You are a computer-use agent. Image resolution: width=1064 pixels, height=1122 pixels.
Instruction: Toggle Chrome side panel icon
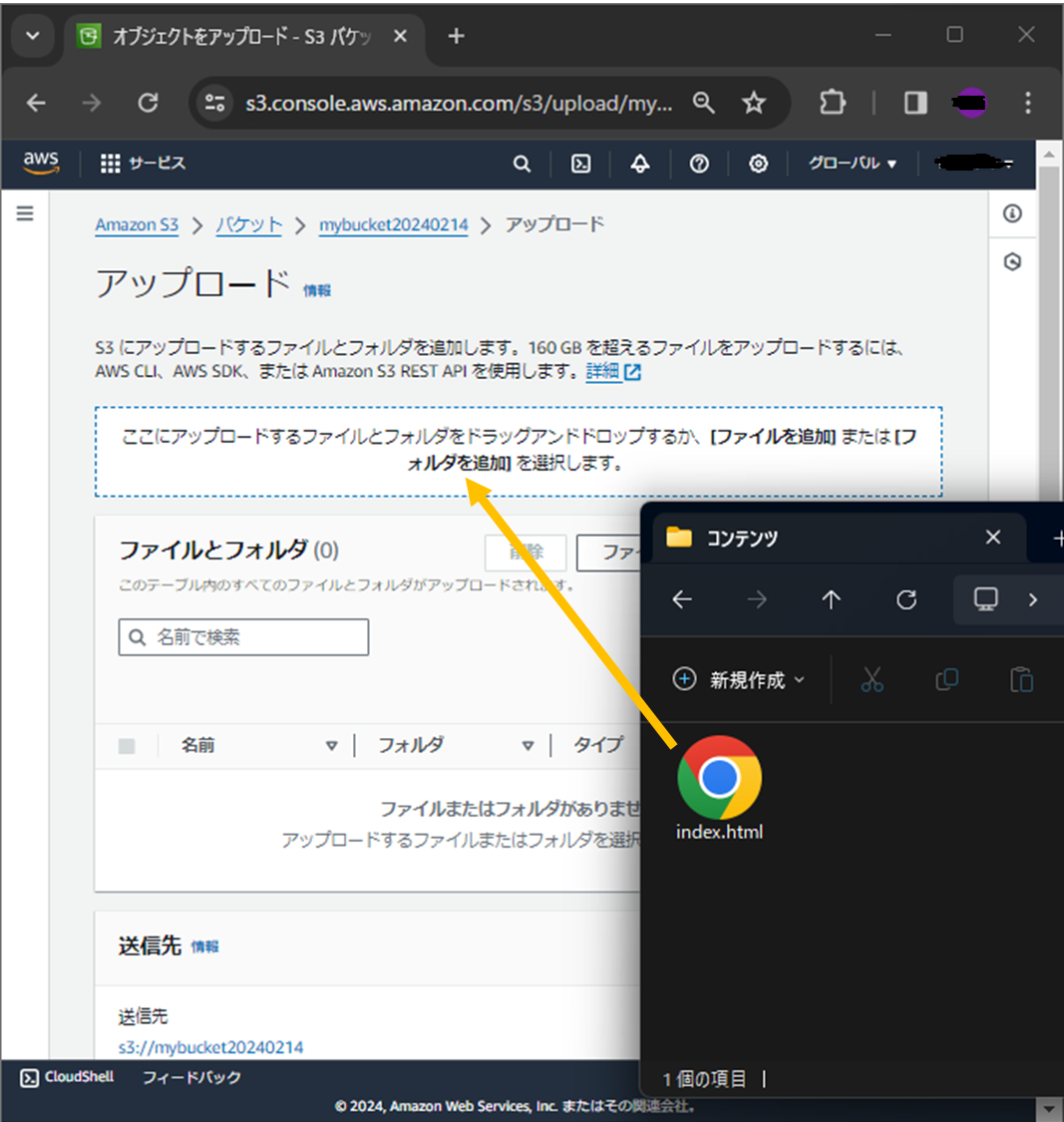pos(915,103)
